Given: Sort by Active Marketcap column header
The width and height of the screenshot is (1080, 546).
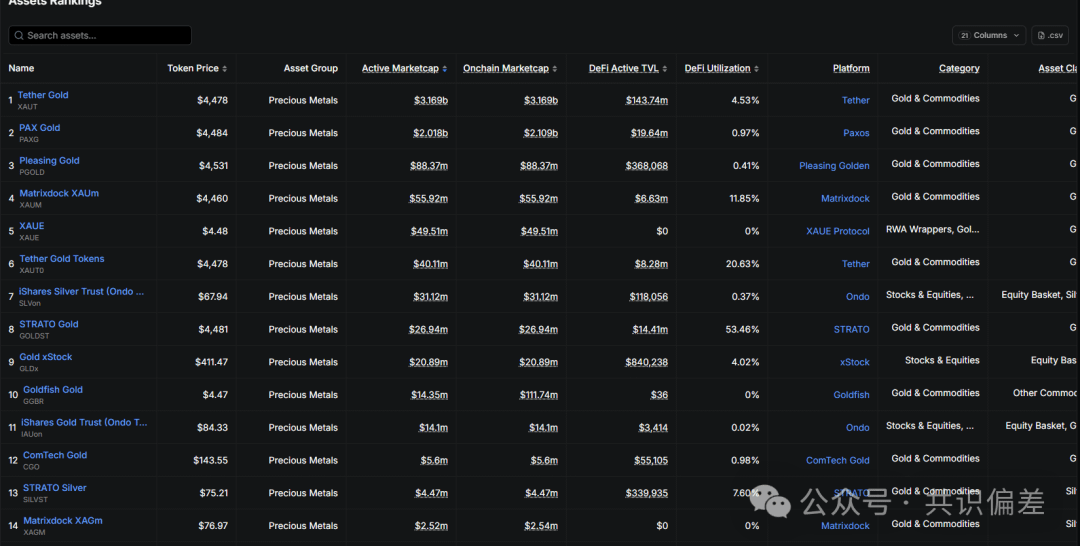Looking at the screenshot, I should point(400,68).
